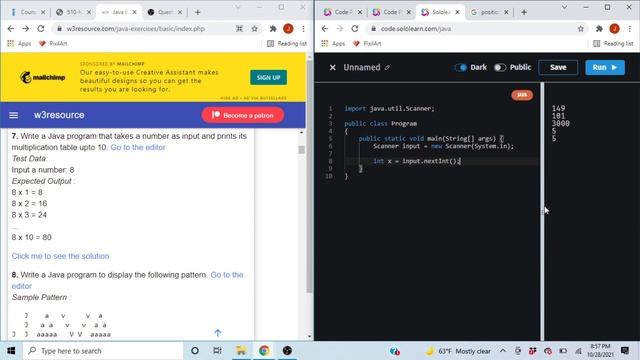Image resolution: width=640 pixels, height=360 pixels.
Task: Click the code.sololearn.com address bar
Action: point(416,29)
